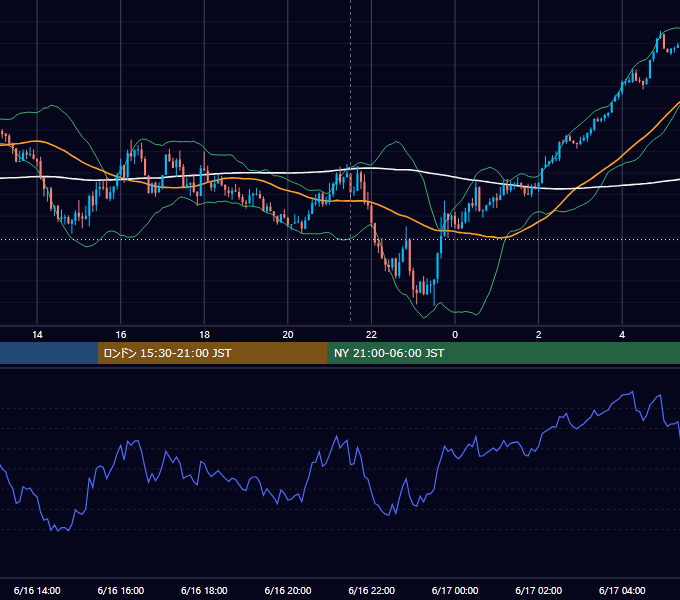The height and width of the screenshot is (600, 680).
Task: Click the 0 hour axis label
Action: [455, 335]
